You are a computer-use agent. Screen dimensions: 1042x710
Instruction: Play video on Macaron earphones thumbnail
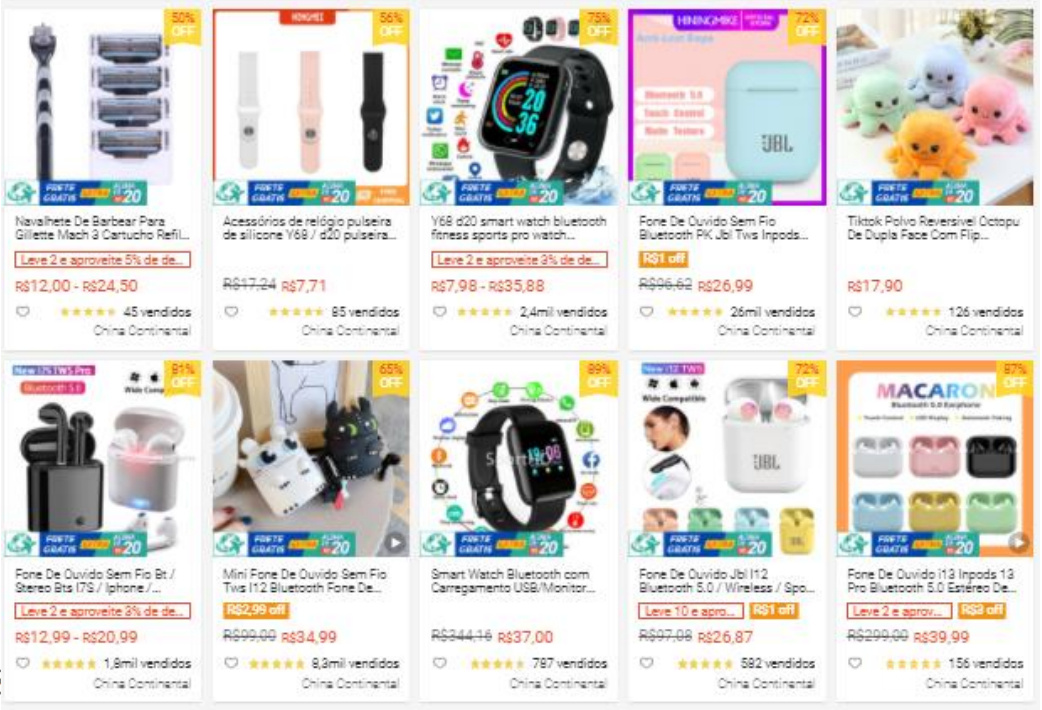pos(1018,542)
